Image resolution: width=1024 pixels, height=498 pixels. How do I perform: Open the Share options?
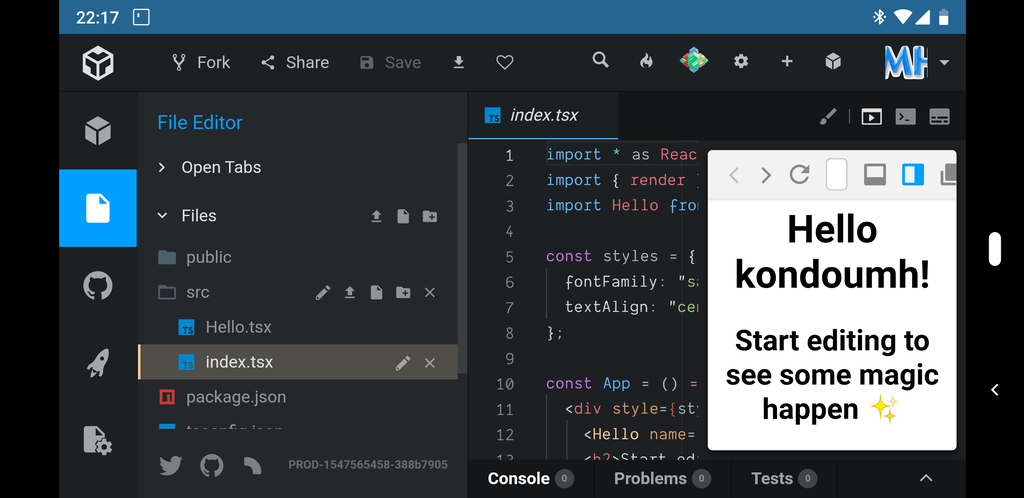(295, 63)
